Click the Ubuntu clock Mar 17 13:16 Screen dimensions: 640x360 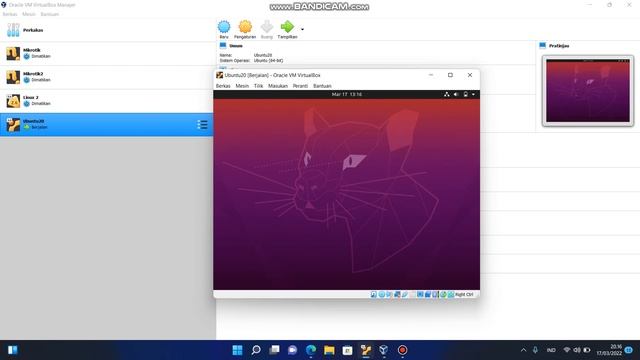347,94
